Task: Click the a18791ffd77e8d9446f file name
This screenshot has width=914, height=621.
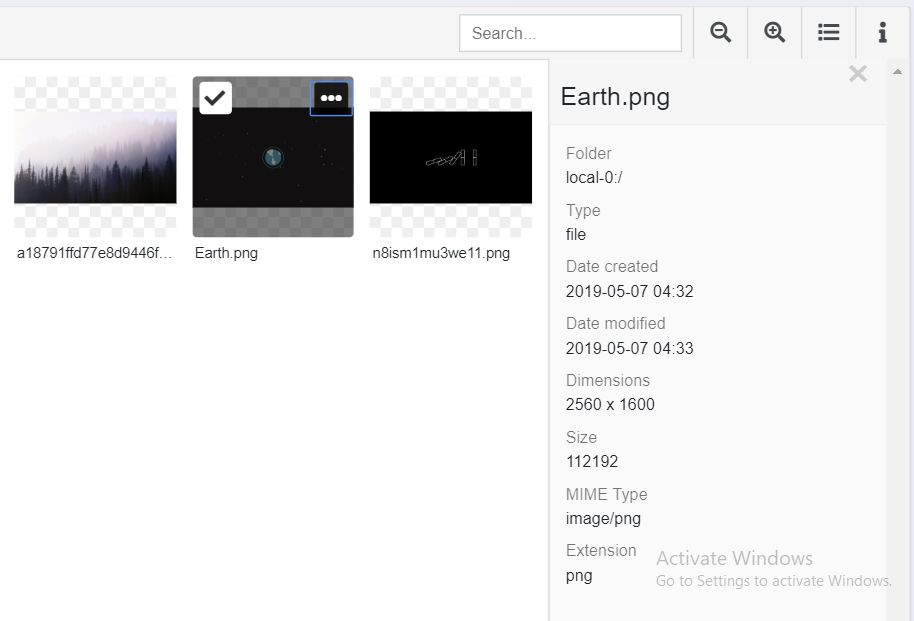Action: click(94, 253)
